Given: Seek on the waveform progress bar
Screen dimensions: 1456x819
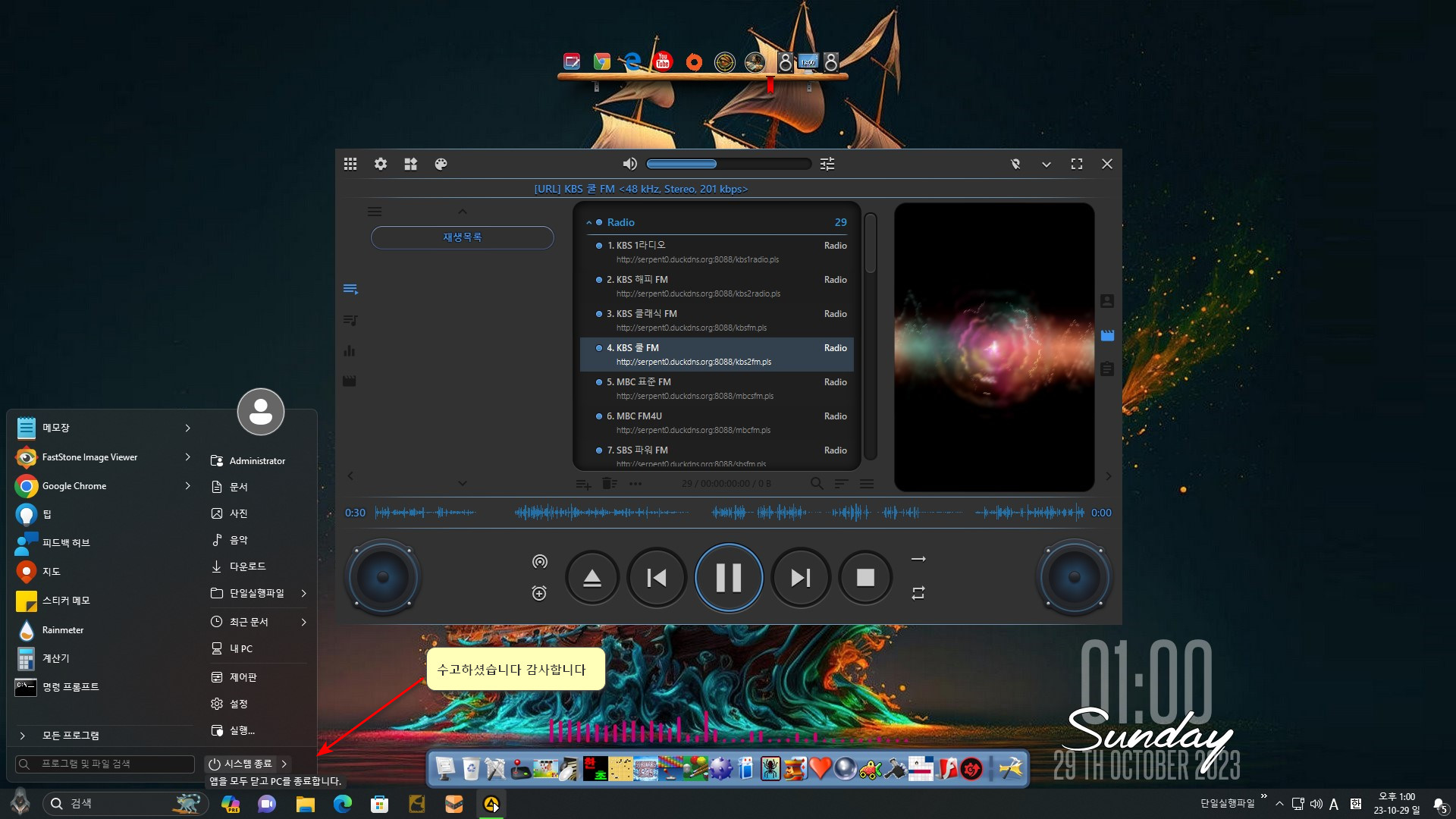Looking at the screenshot, I should click(x=729, y=513).
